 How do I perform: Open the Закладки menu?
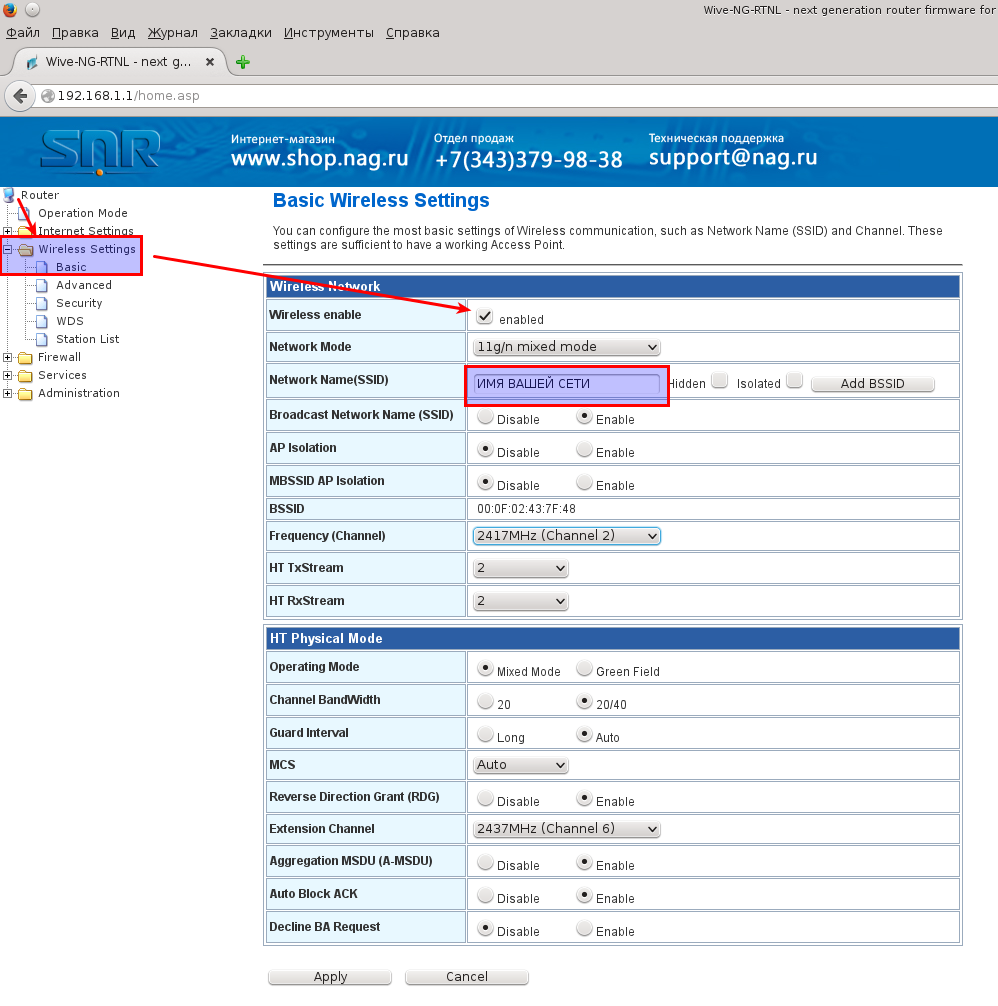click(x=241, y=33)
